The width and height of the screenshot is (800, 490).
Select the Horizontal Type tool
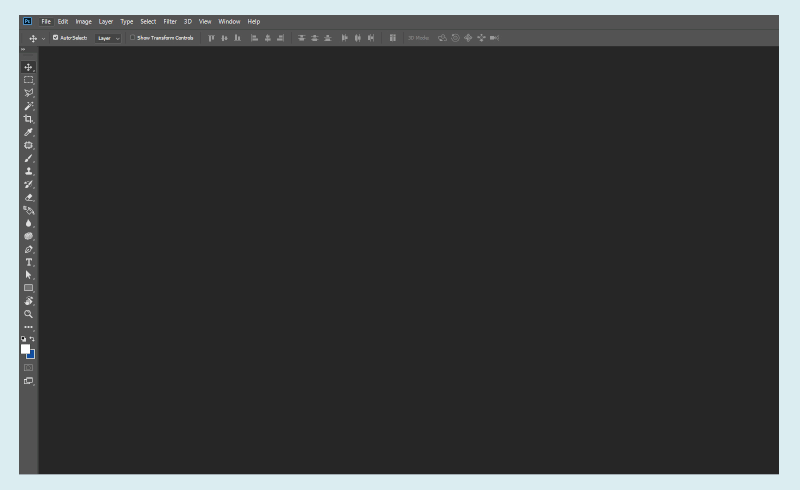pos(28,262)
